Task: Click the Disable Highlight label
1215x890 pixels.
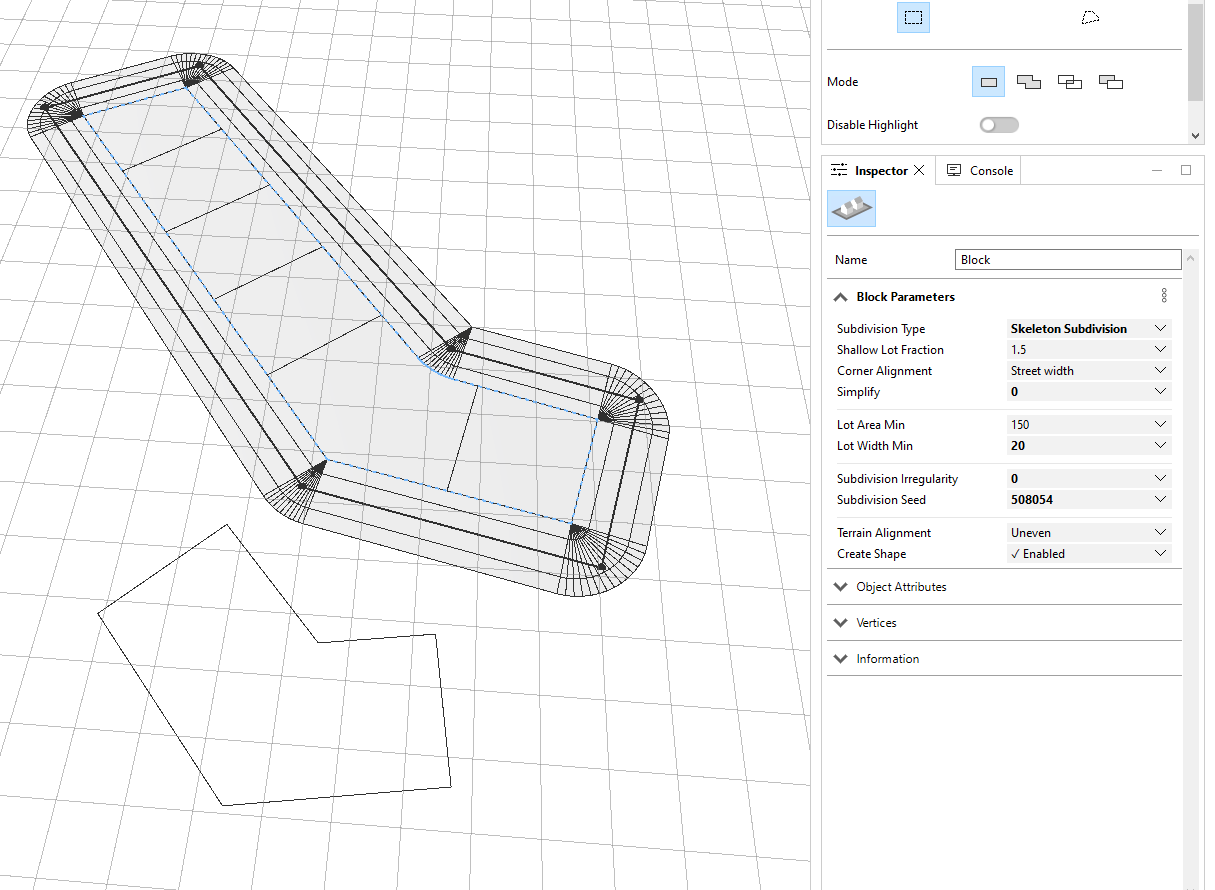Action: (x=872, y=125)
